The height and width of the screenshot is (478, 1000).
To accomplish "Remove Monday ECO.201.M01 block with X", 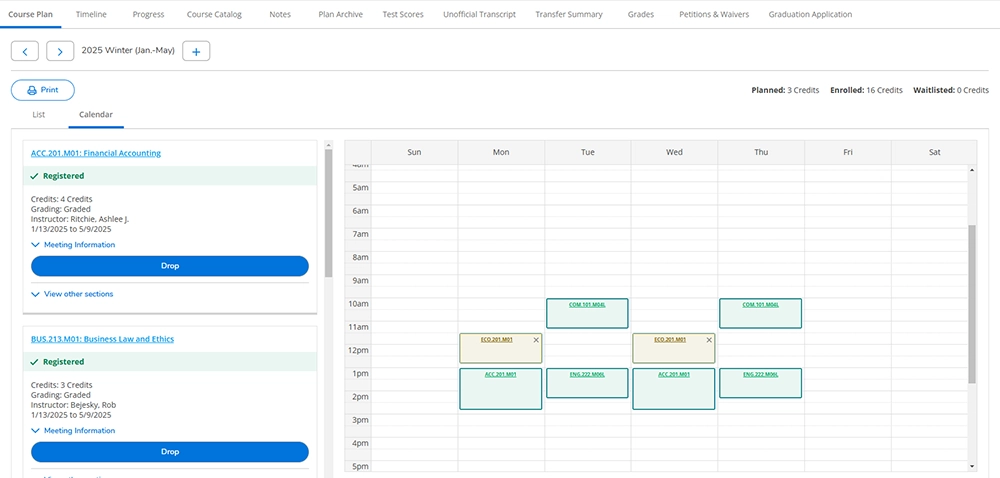I will [x=536, y=340].
